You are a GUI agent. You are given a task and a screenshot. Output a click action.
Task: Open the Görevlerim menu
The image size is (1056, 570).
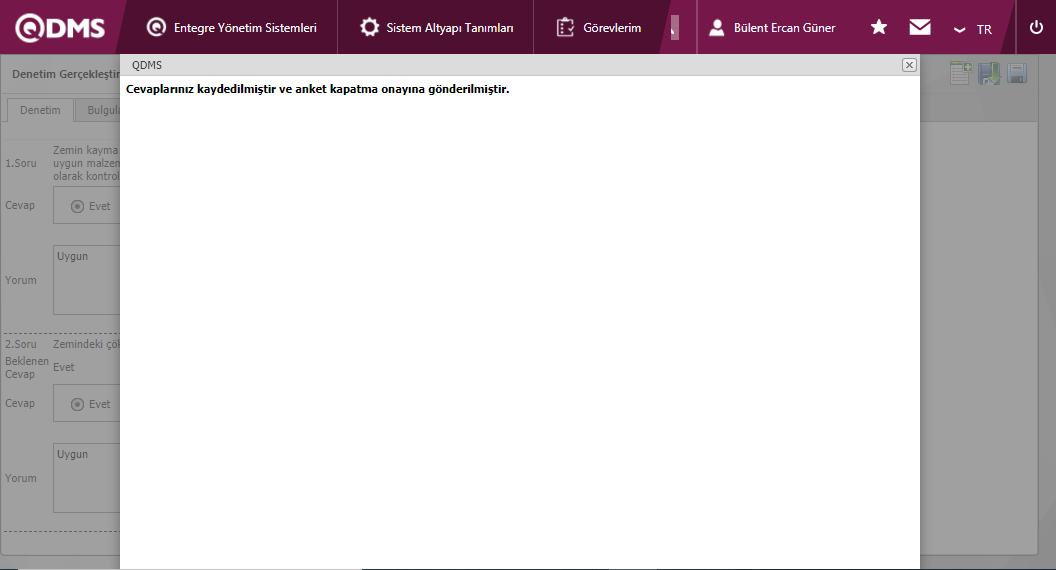599,28
